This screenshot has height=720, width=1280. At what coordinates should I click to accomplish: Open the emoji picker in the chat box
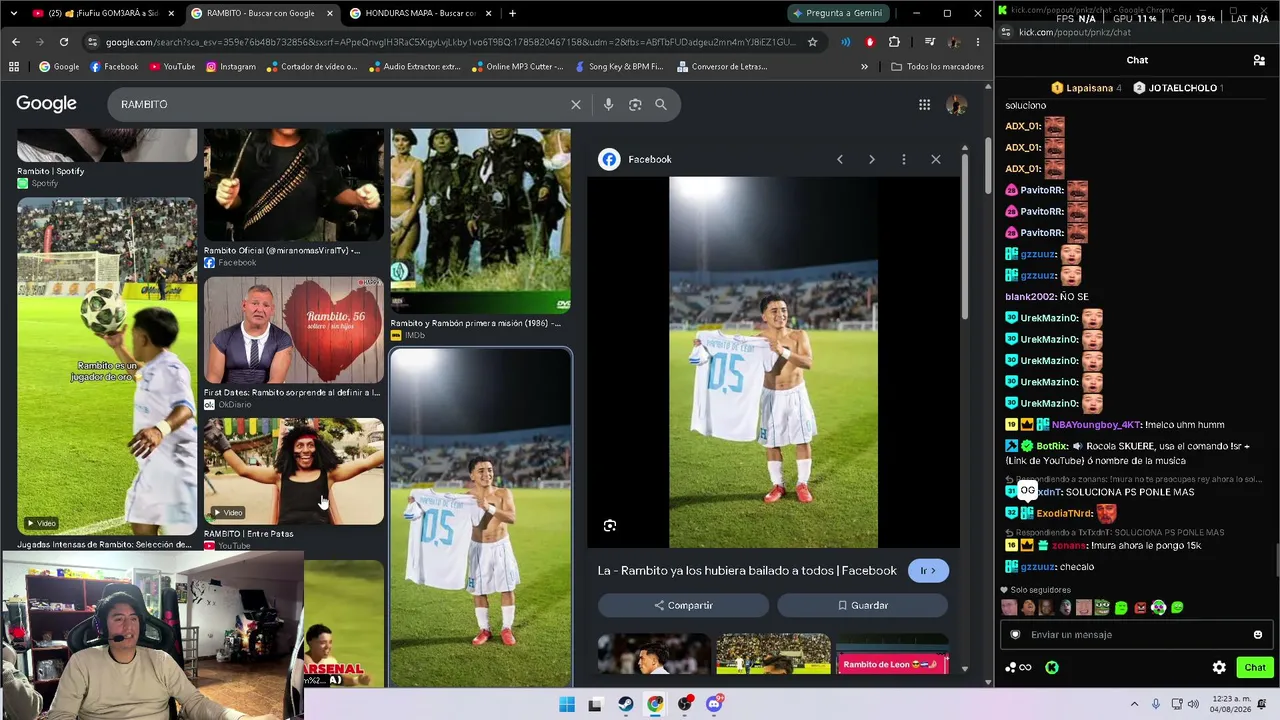1258,634
